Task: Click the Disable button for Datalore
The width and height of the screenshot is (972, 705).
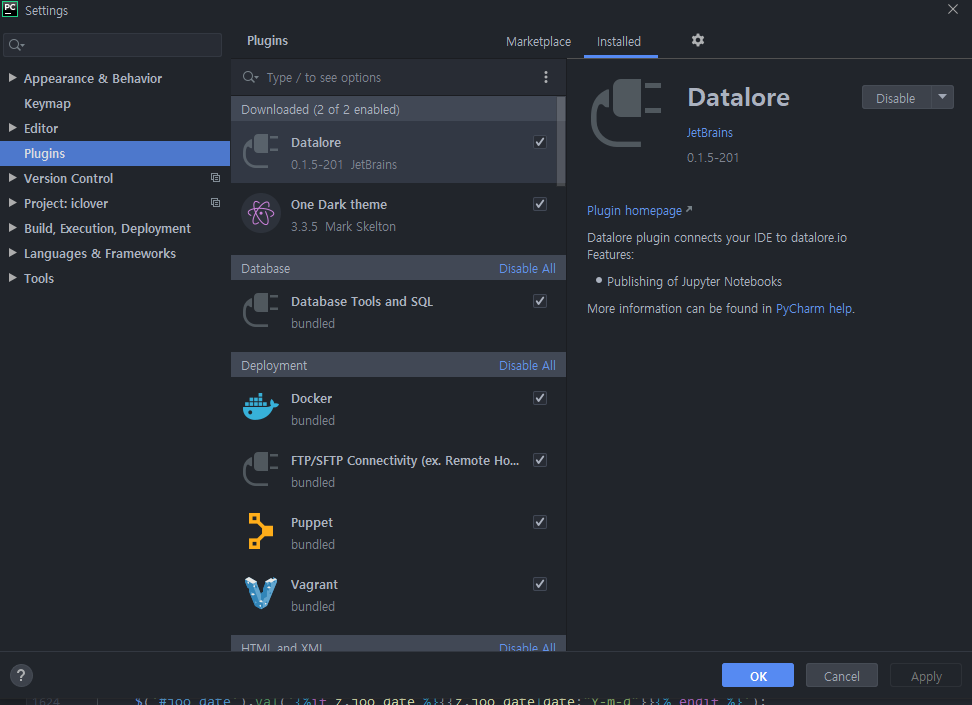Action: [896, 98]
